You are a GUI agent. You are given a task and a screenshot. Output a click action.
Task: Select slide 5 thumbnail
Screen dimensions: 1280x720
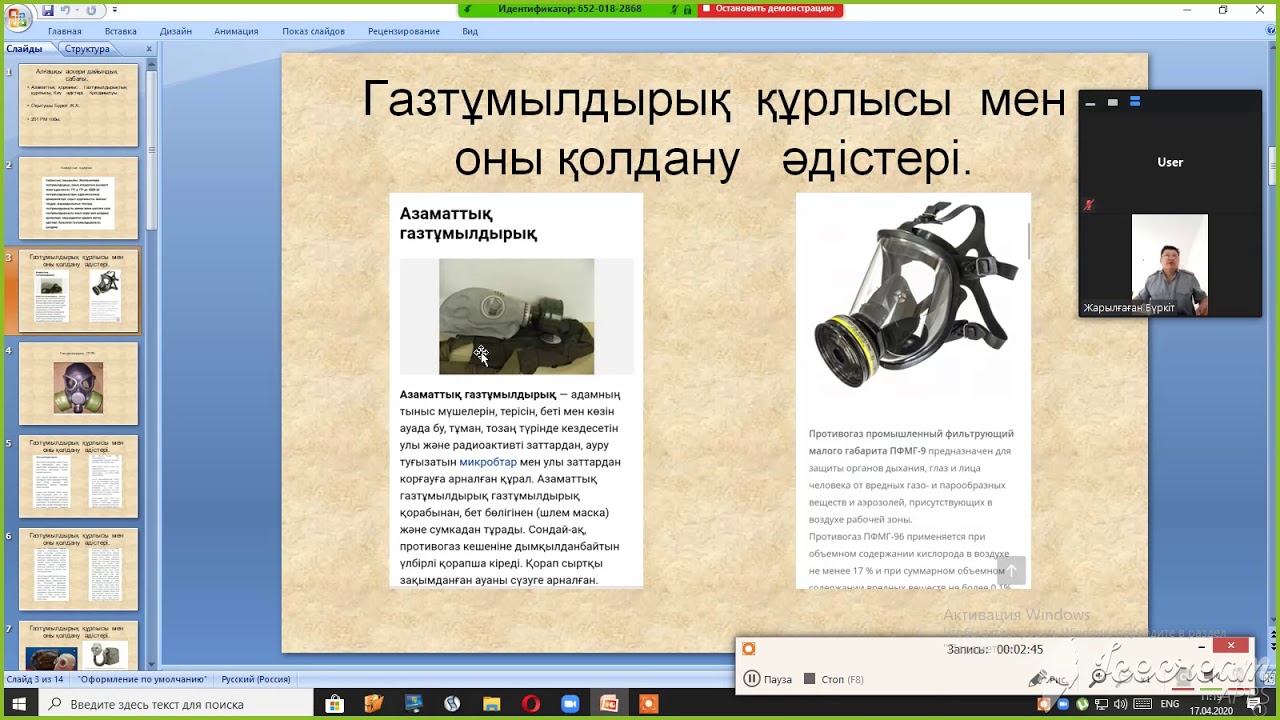pyautogui.click(x=78, y=477)
